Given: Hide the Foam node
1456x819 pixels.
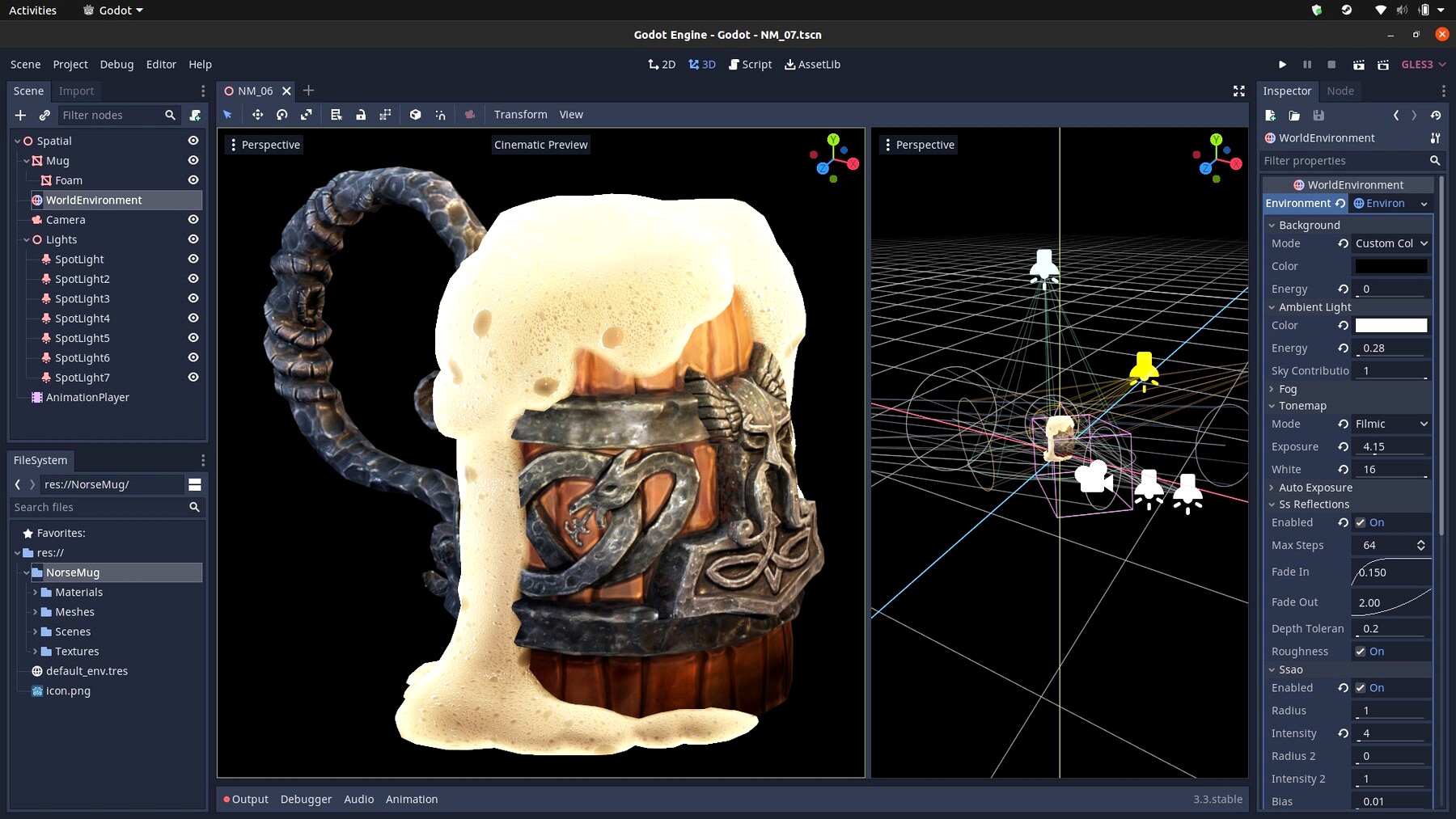Looking at the screenshot, I should pos(193,180).
